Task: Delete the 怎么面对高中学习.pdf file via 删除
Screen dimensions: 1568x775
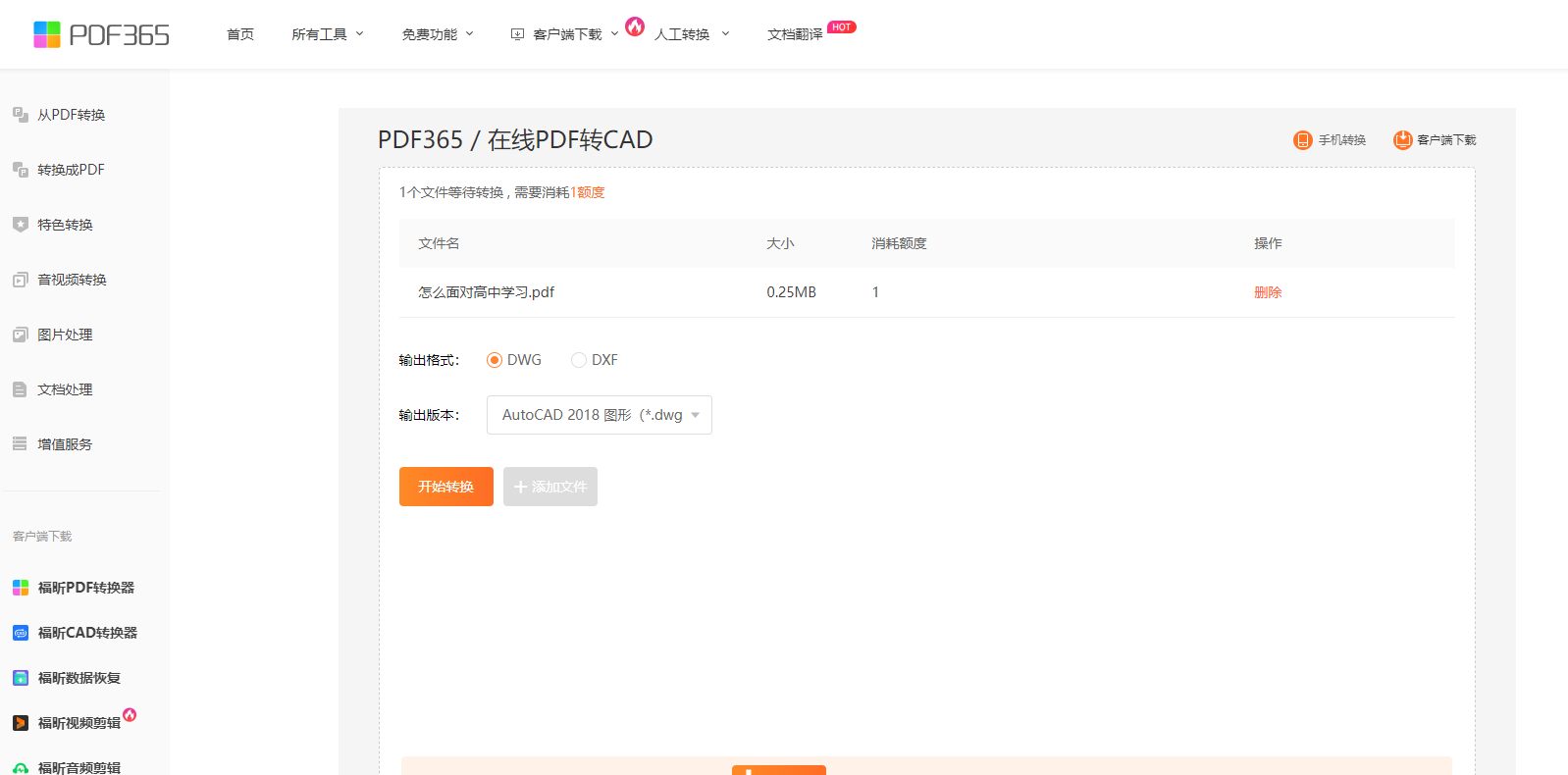Action: (x=1268, y=292)
